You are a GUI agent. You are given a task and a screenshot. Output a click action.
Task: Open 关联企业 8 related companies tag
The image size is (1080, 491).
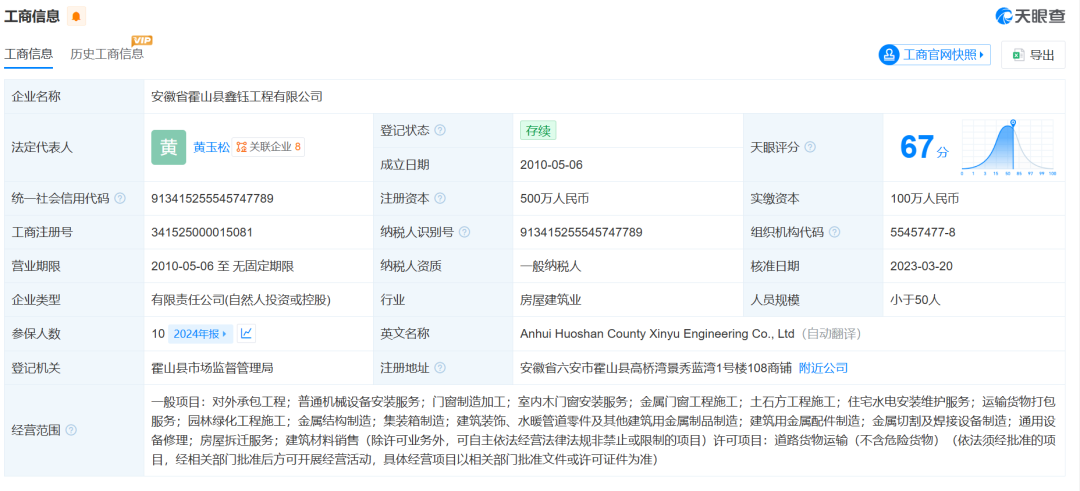point(269,147)
